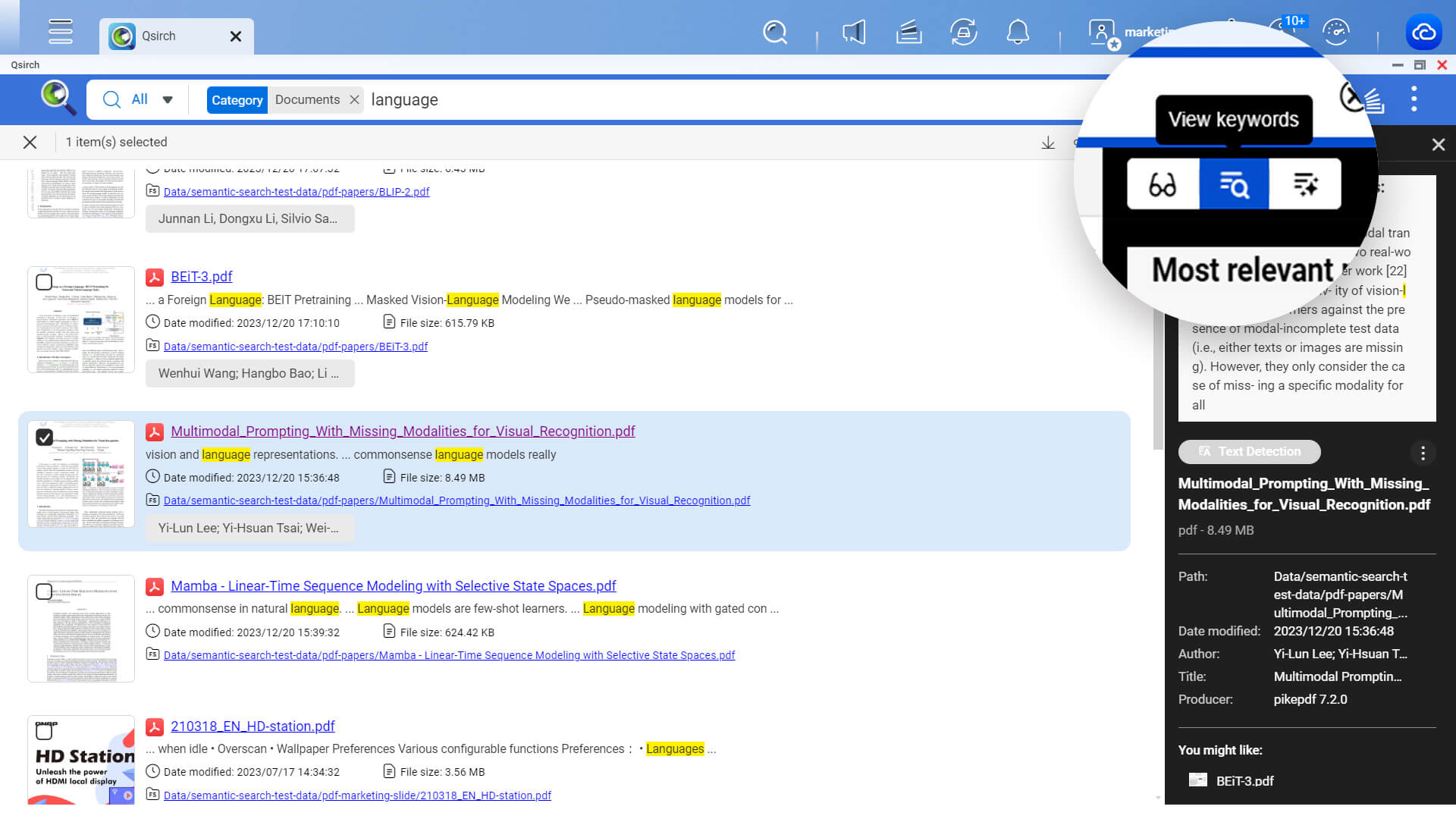The height and width of the screenshot is (819, 1456).
Task: Expand the All search scope dropdown
Action: tap(167, 99)
